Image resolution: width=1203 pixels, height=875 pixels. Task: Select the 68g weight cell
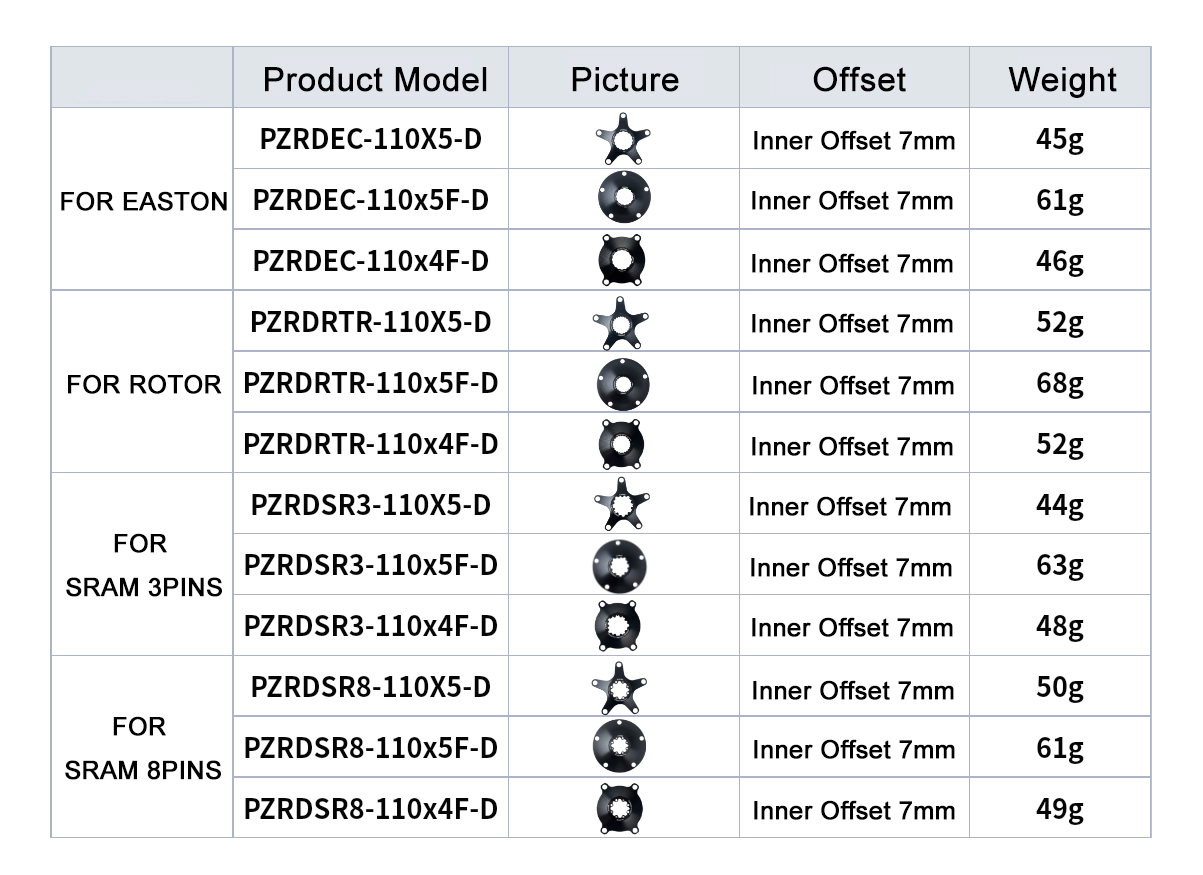(1060, 384)
